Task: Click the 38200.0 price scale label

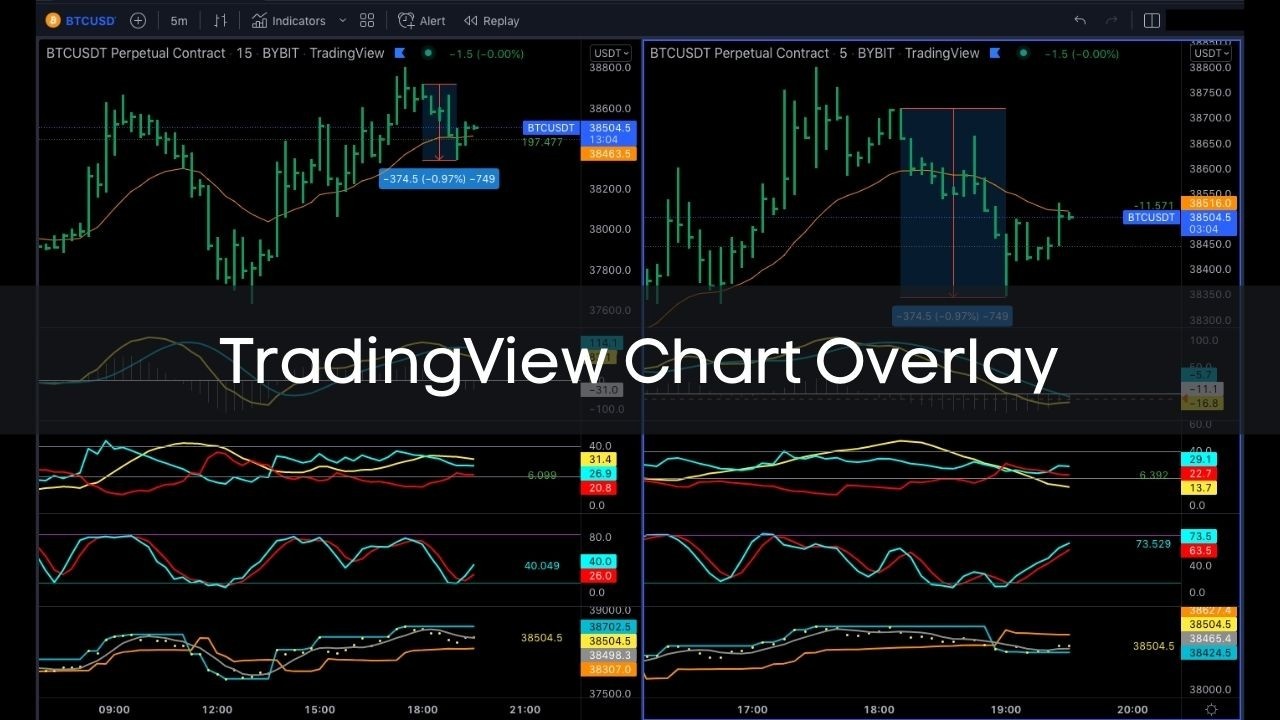Action: 610,189
